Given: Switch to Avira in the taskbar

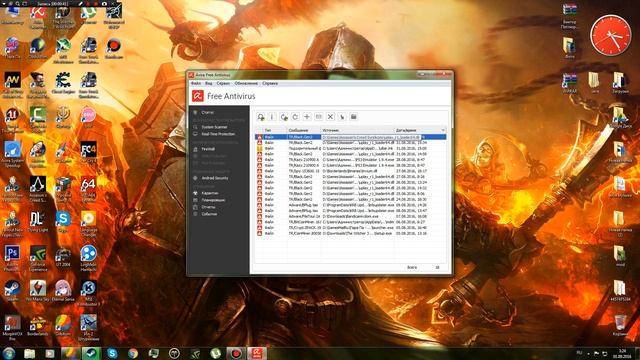Looking at the screenshot, I should tap(256, 353).
